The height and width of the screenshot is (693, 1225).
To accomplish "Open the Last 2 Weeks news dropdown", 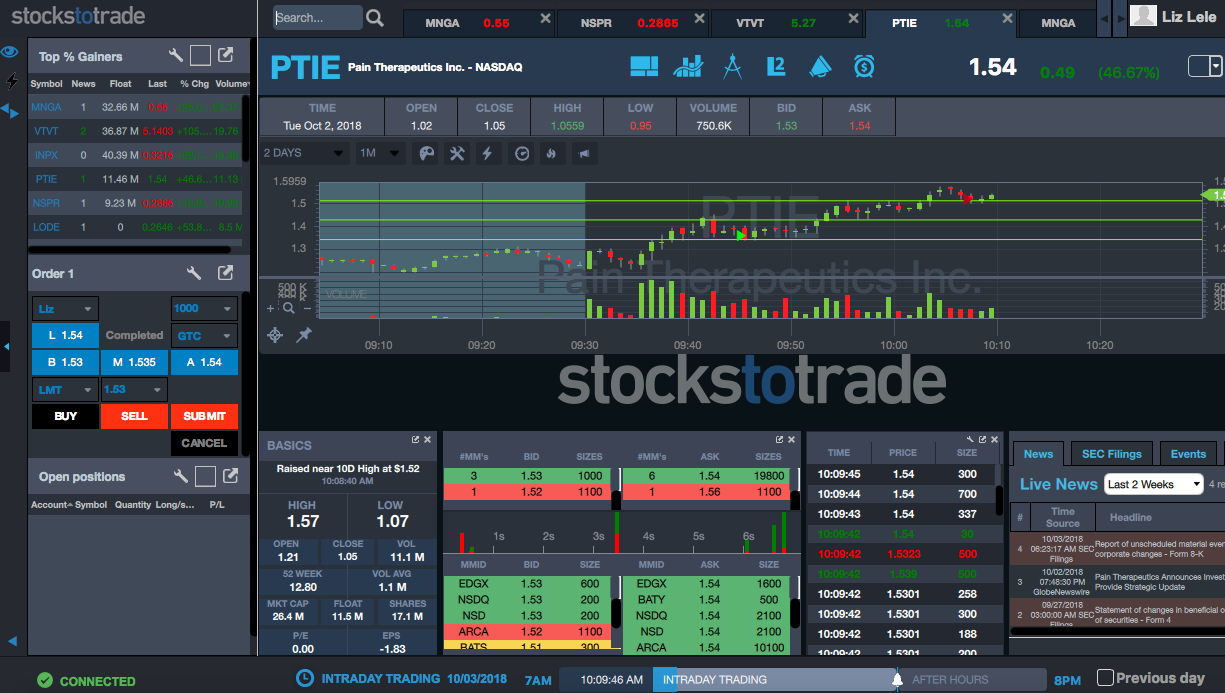I will 1153,484.
